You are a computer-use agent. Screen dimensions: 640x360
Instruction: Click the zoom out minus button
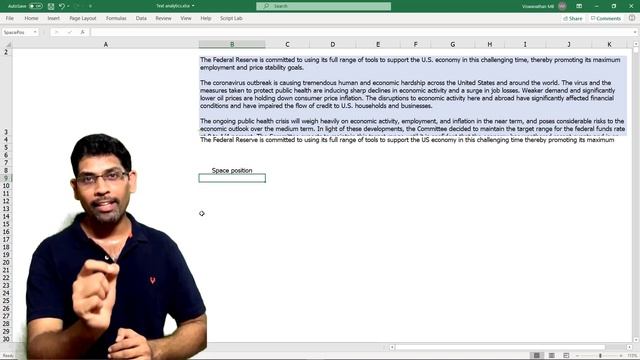click(577, 356)
